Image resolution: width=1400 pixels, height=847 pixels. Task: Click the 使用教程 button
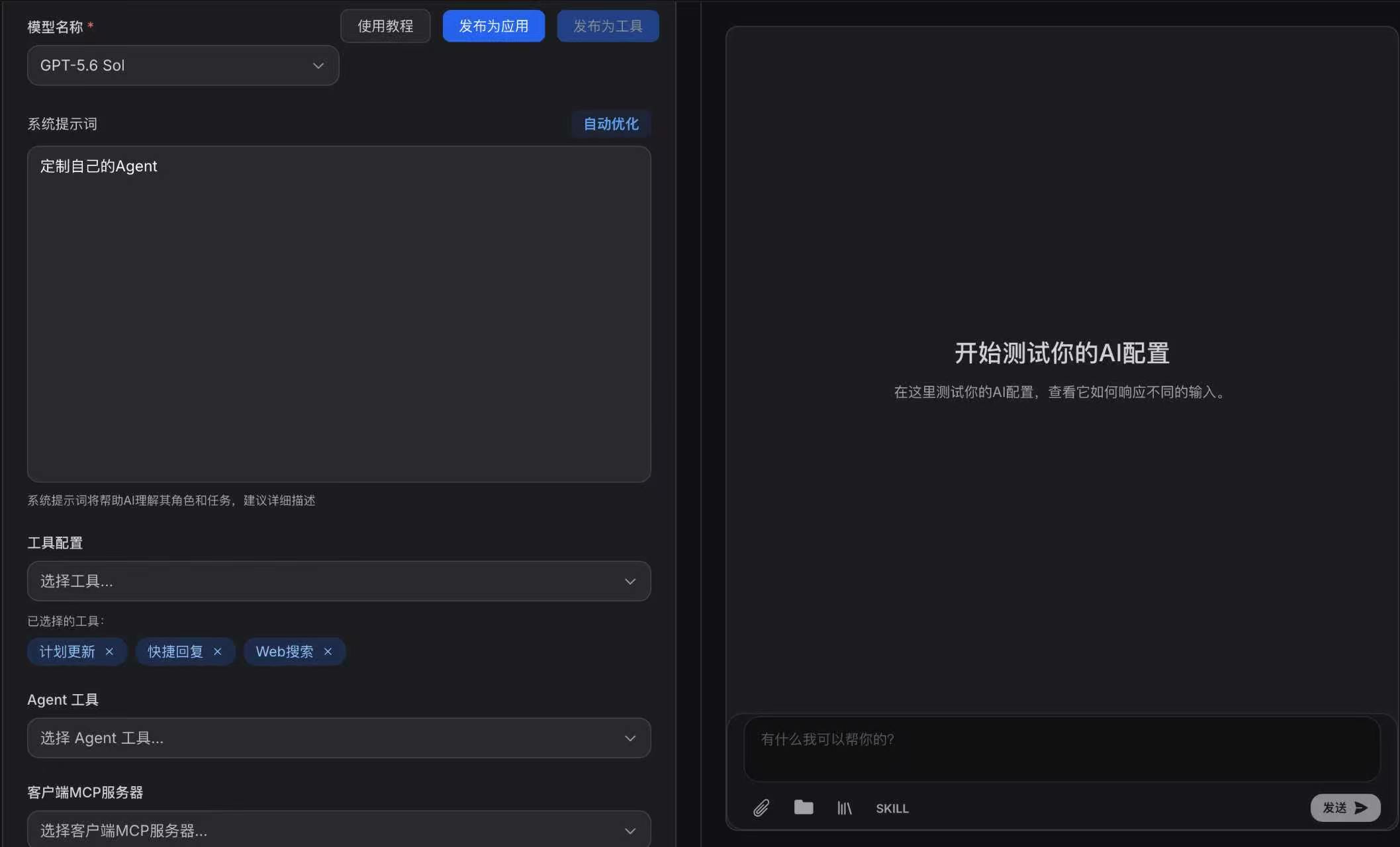click(x=385, y=26)
